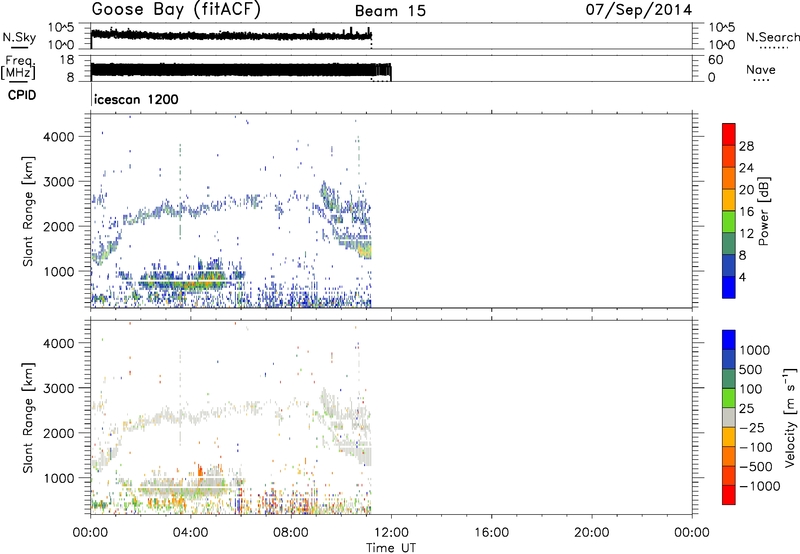
Task: Click the '10^5' label left of N.Sky panel
Action: click(61, 28)
